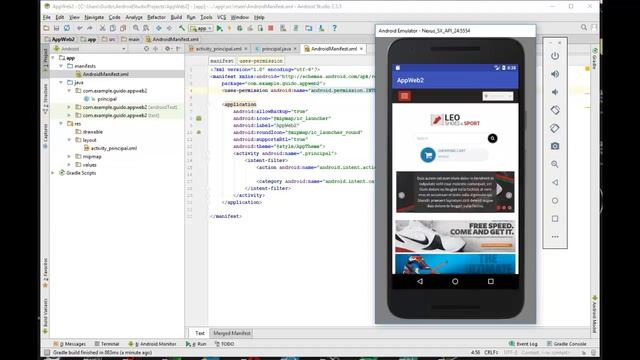This screenshot has width=640, height=360.
Task: Open the Terminal tool window
Action: [x=107, y=344]
